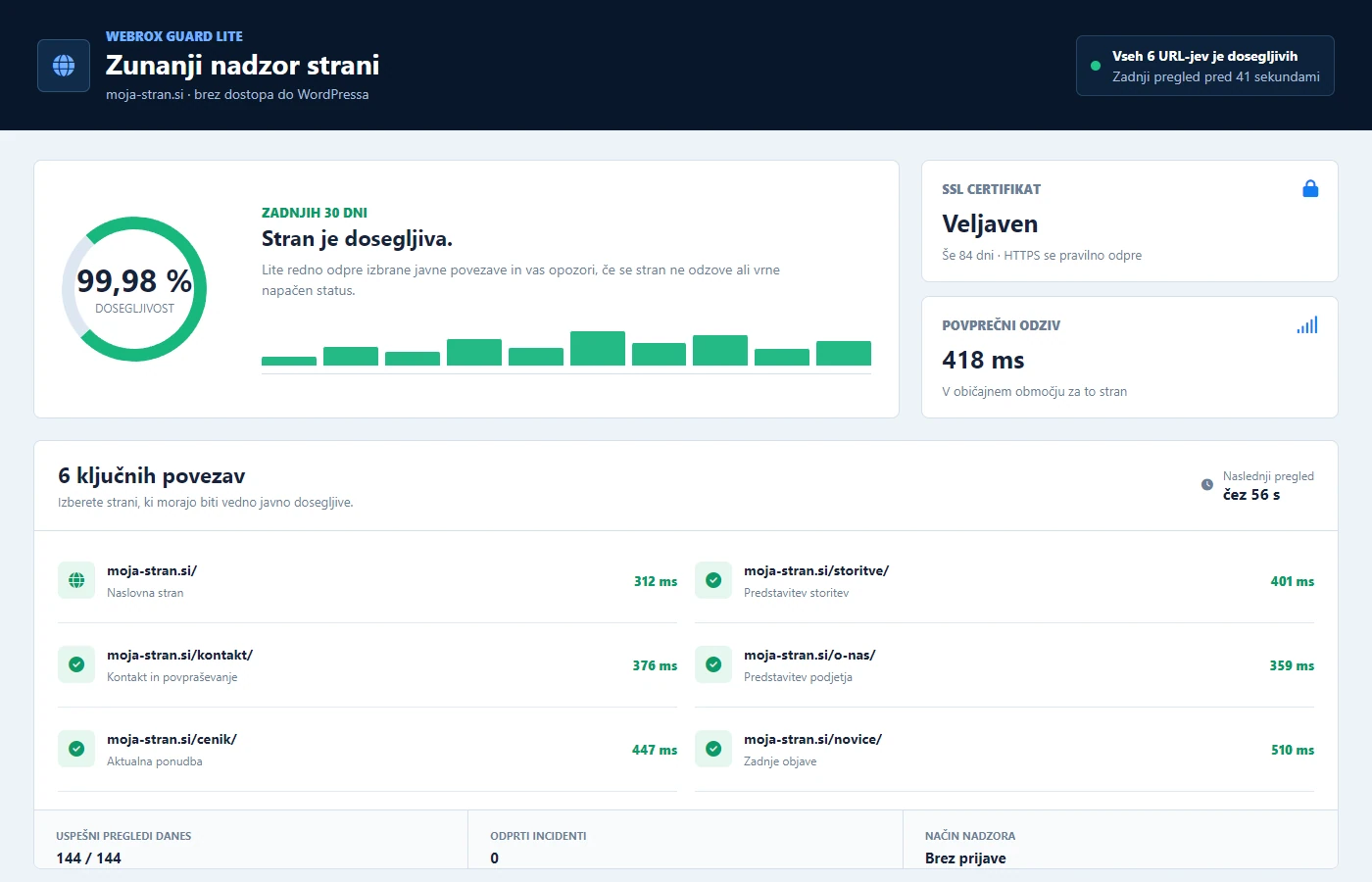The height and width of the screenshot is (882, 1372).
Task: Click the 'čez 56 s' next check countdown
Action: tap(1251, 495)
